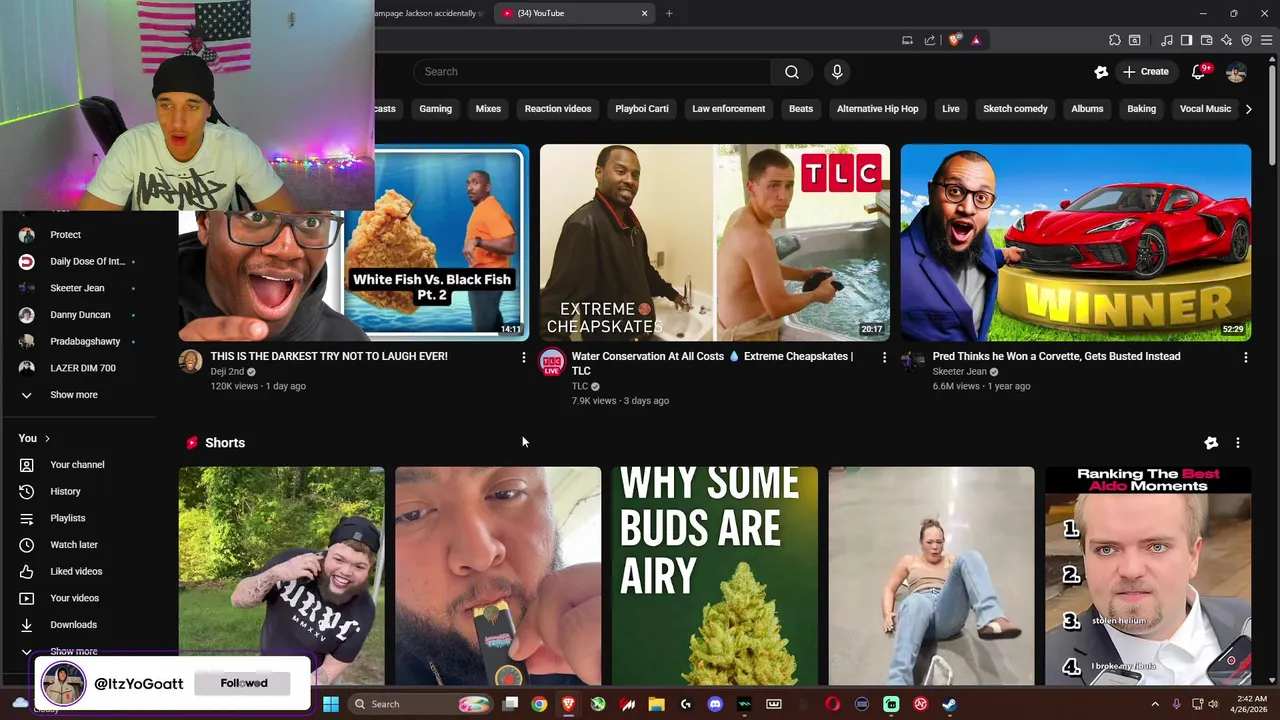Screen dimensions: 1280x720
Task: Open browser hamburger menu
Action: tap(1265, 40)
